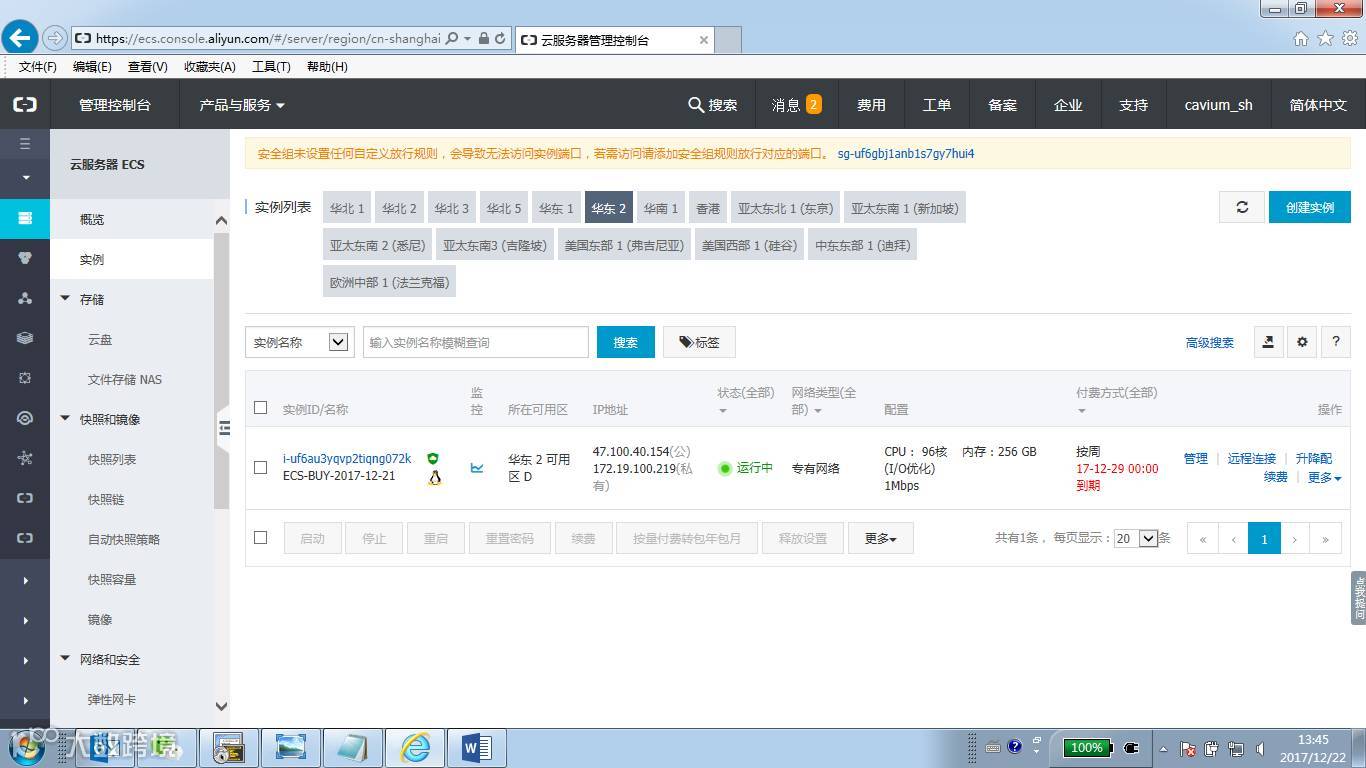The width and height of the screenshot is (1366, 768).
Task: Open the 高级搜索 link
Action: coord(1209,342)
